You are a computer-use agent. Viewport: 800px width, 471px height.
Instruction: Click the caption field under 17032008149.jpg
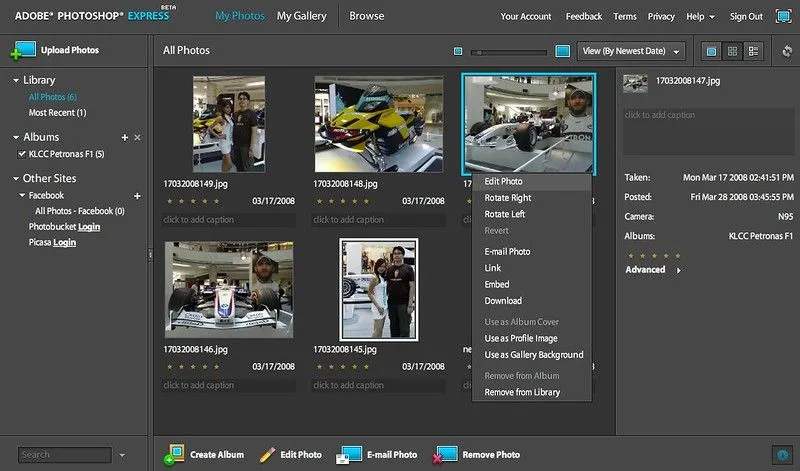tap(229, 220)
